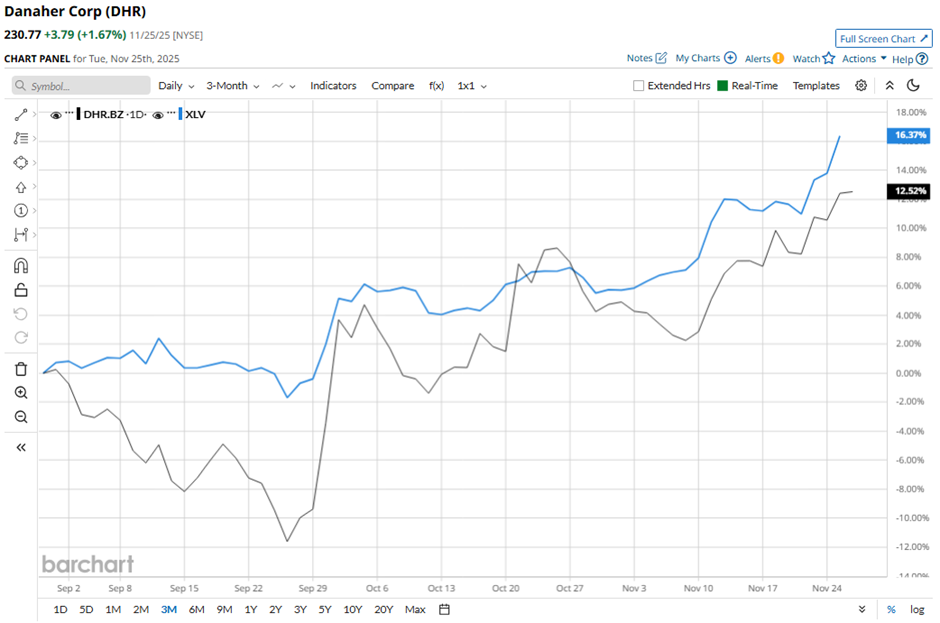Zoom out of the chart
940x623 pixels.
click(21, 417)
